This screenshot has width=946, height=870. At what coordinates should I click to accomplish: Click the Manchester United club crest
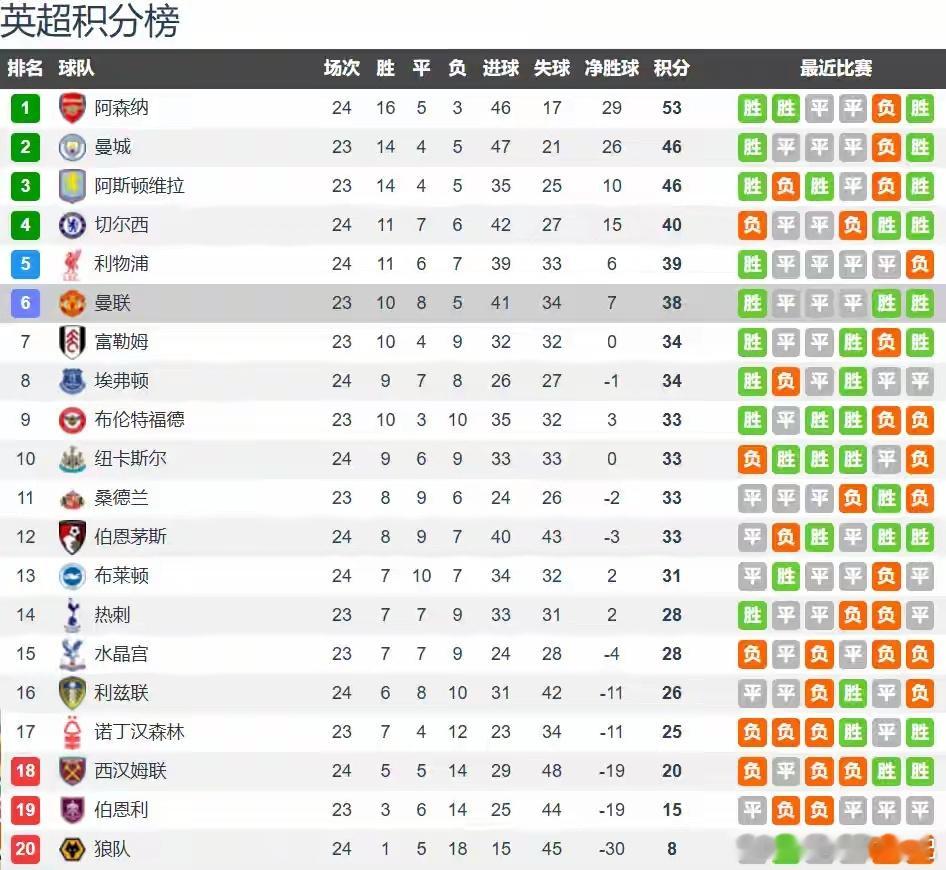click(72, 303)
